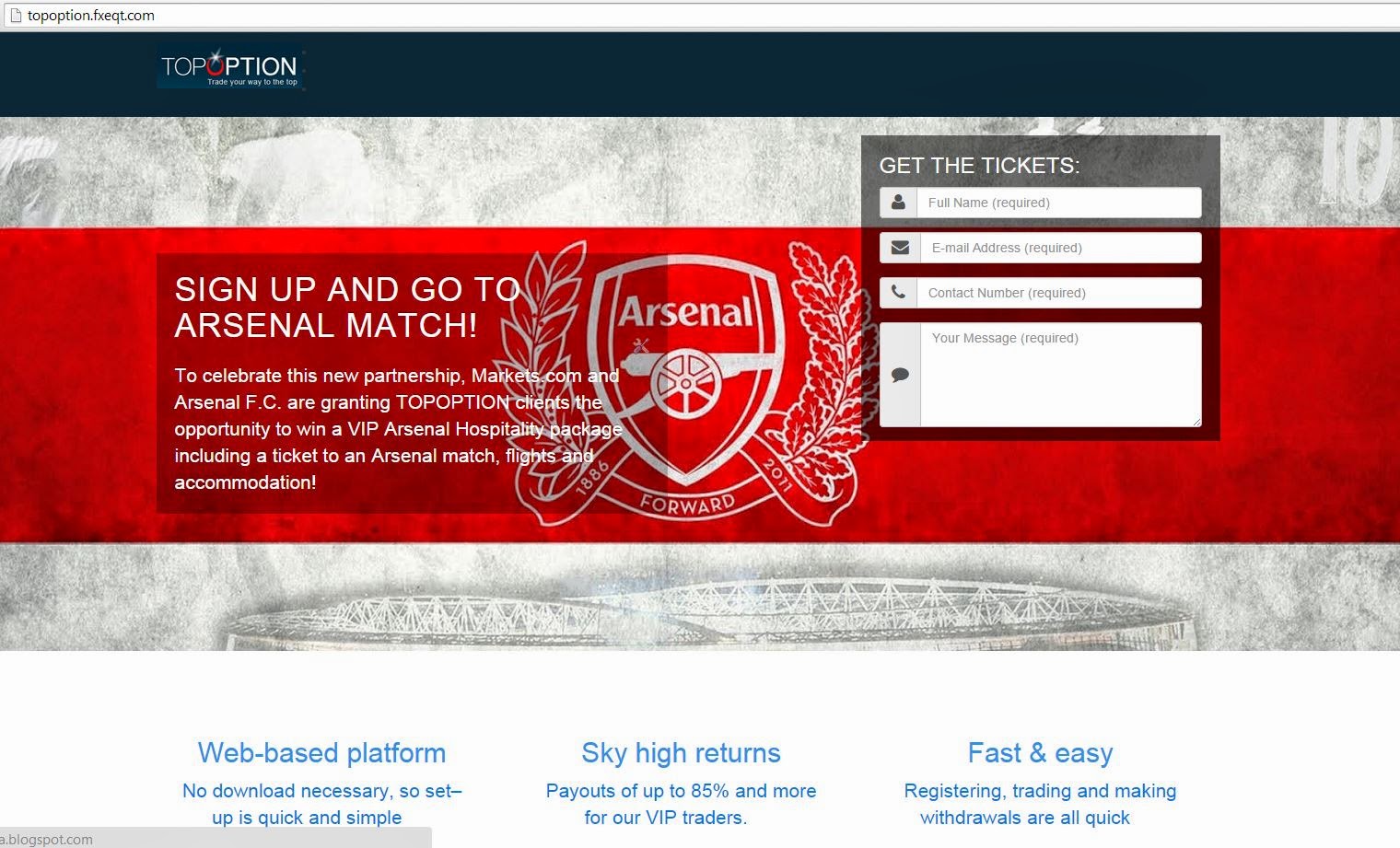Click the Fast & easy heading
1400x848 pixels.
[1040, 753]
